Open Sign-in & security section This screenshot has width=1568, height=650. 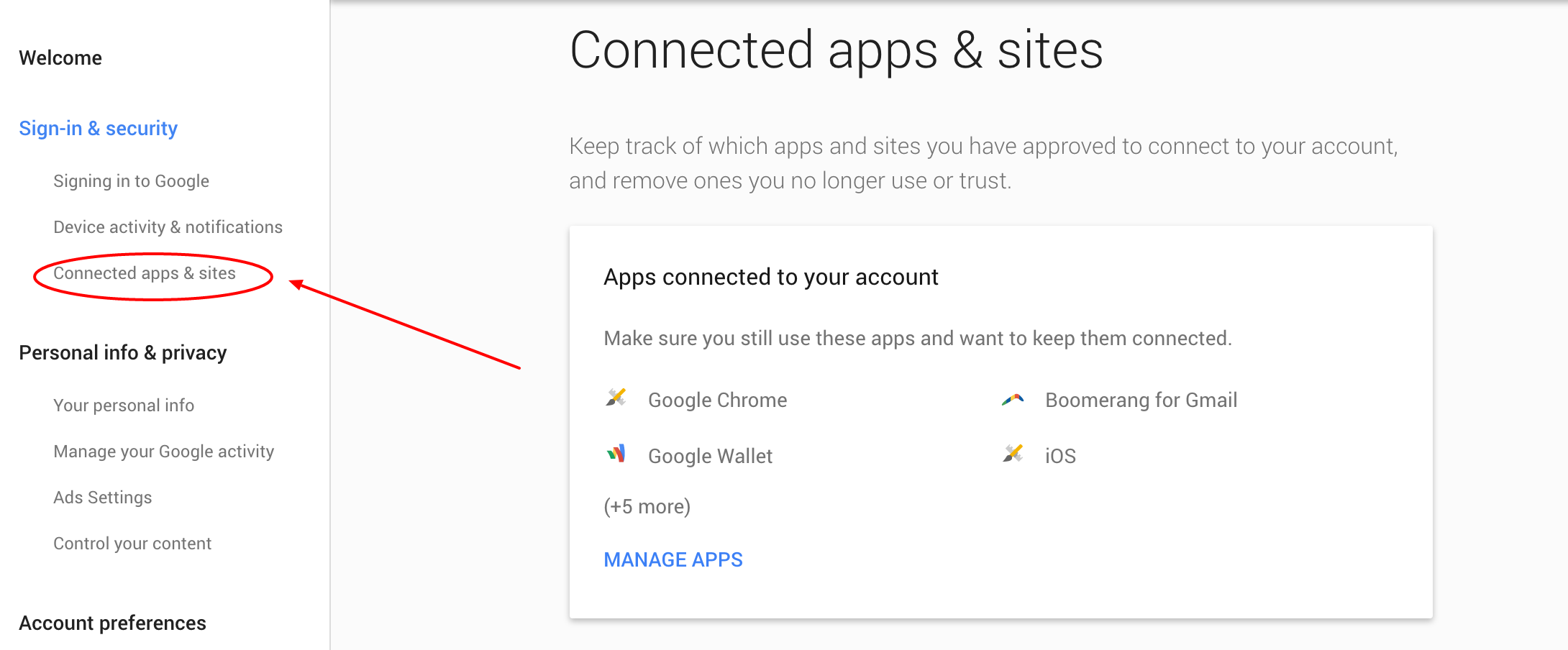coord(98,128)
